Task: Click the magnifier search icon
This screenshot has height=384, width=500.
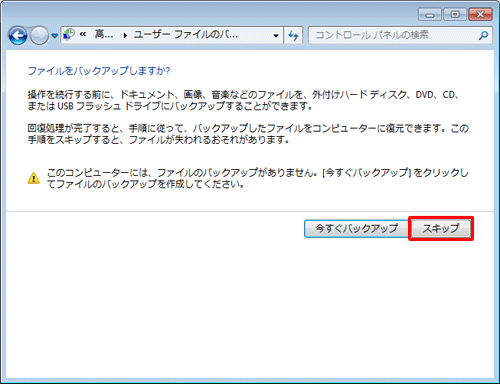Action: pyautogui.click(x=484, y=35)
